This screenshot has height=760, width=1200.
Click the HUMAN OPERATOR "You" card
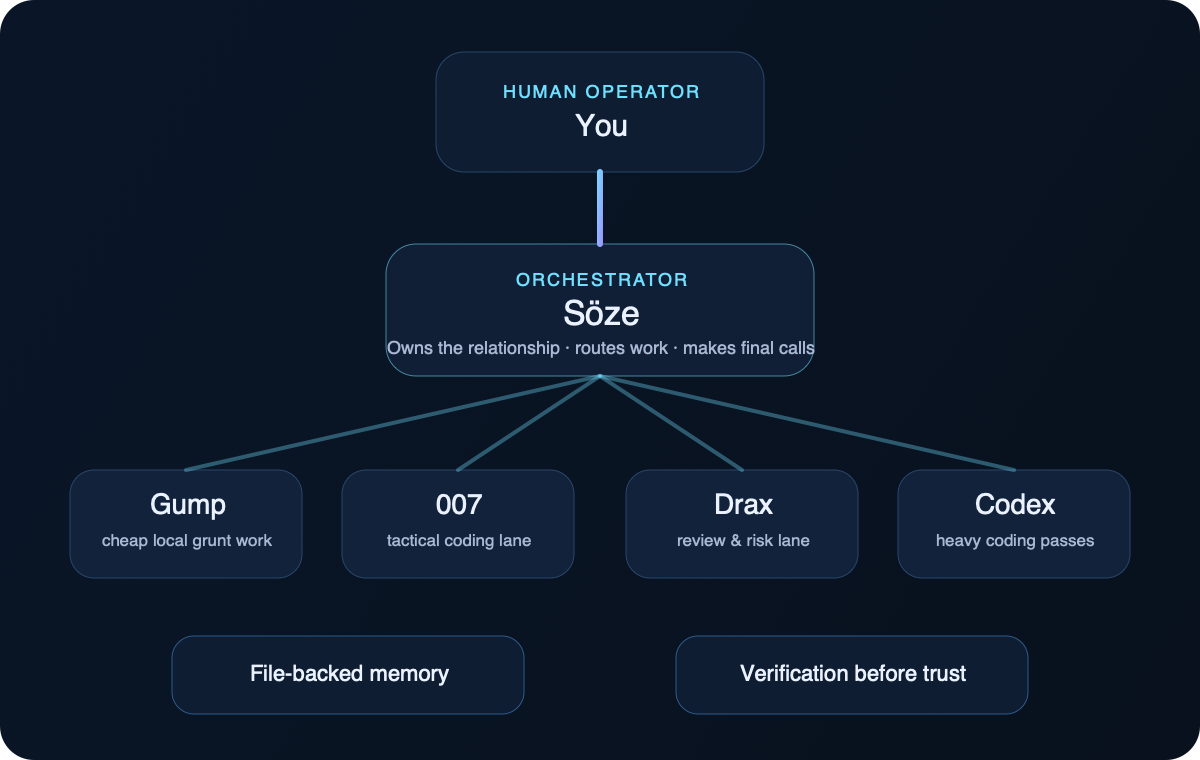(600, 111)
